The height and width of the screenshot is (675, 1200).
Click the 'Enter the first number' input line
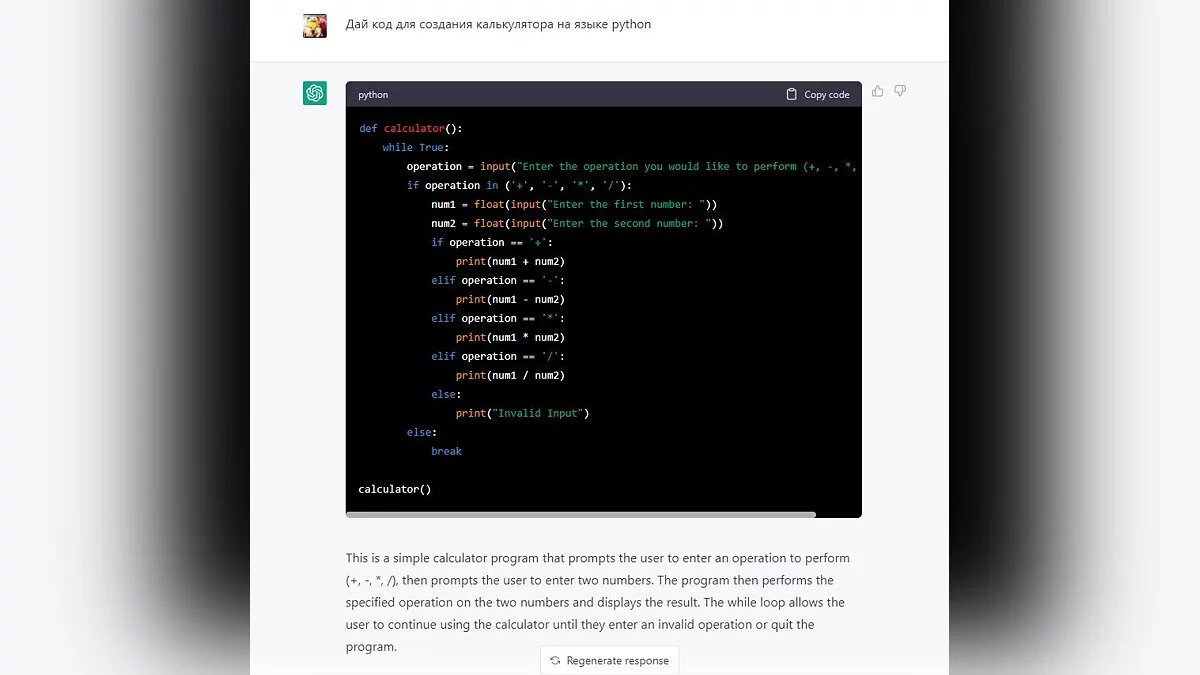tap(574, 204)
